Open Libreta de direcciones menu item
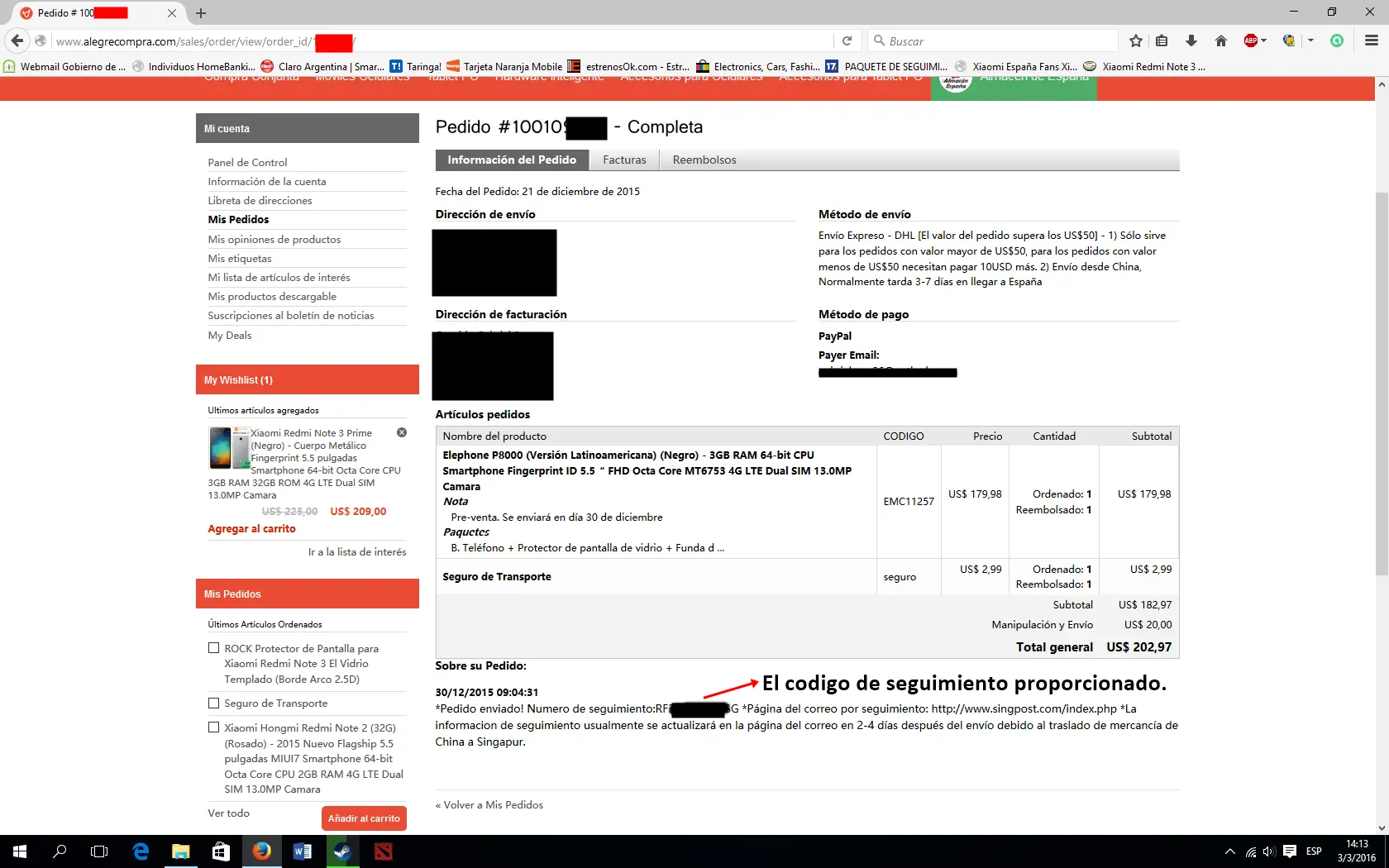The image size is (1389, 868). pyautogui.click(x=260, y=200)
